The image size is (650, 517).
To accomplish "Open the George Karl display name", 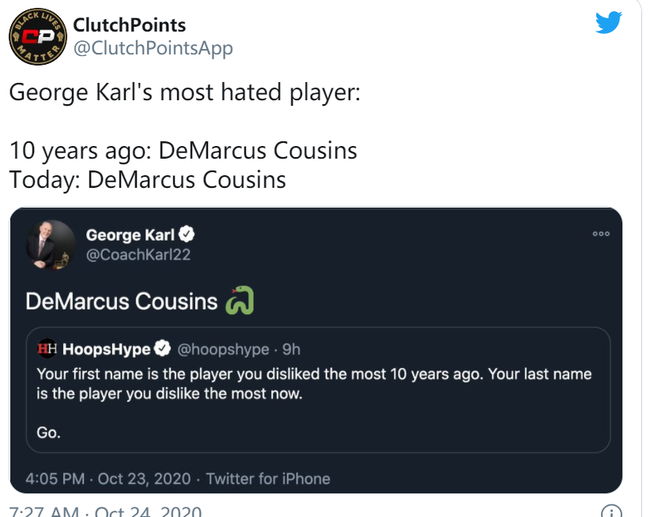I will (130, 235).
